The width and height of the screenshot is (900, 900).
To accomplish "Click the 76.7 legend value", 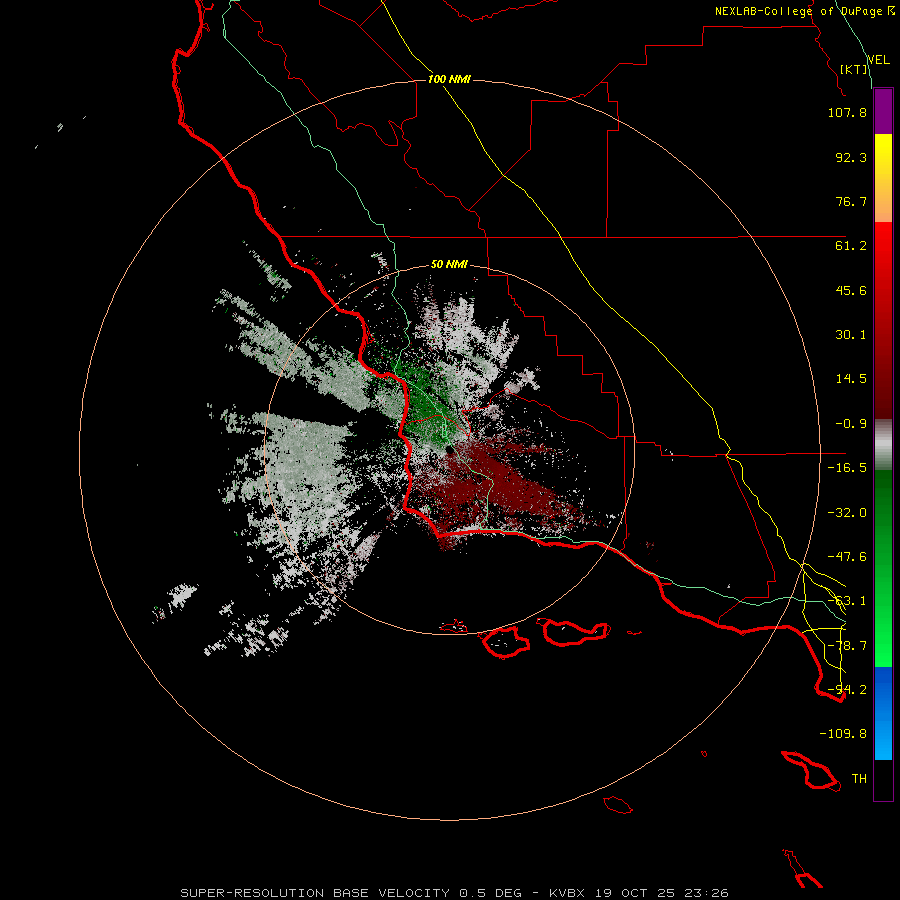I will [851, 201].
